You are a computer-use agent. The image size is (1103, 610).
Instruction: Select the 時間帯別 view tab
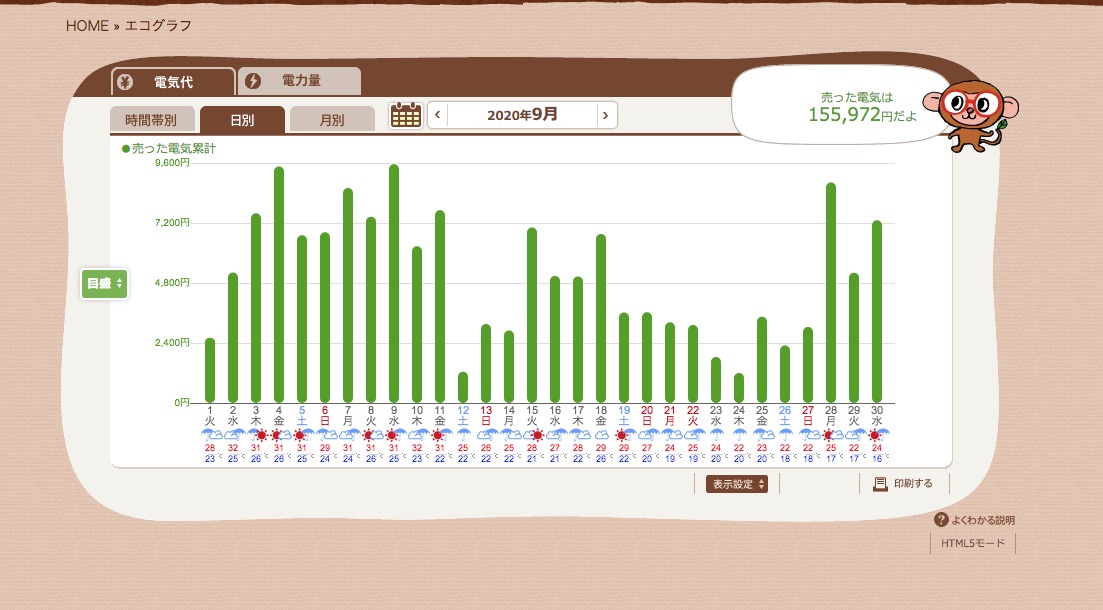[151, 120]
